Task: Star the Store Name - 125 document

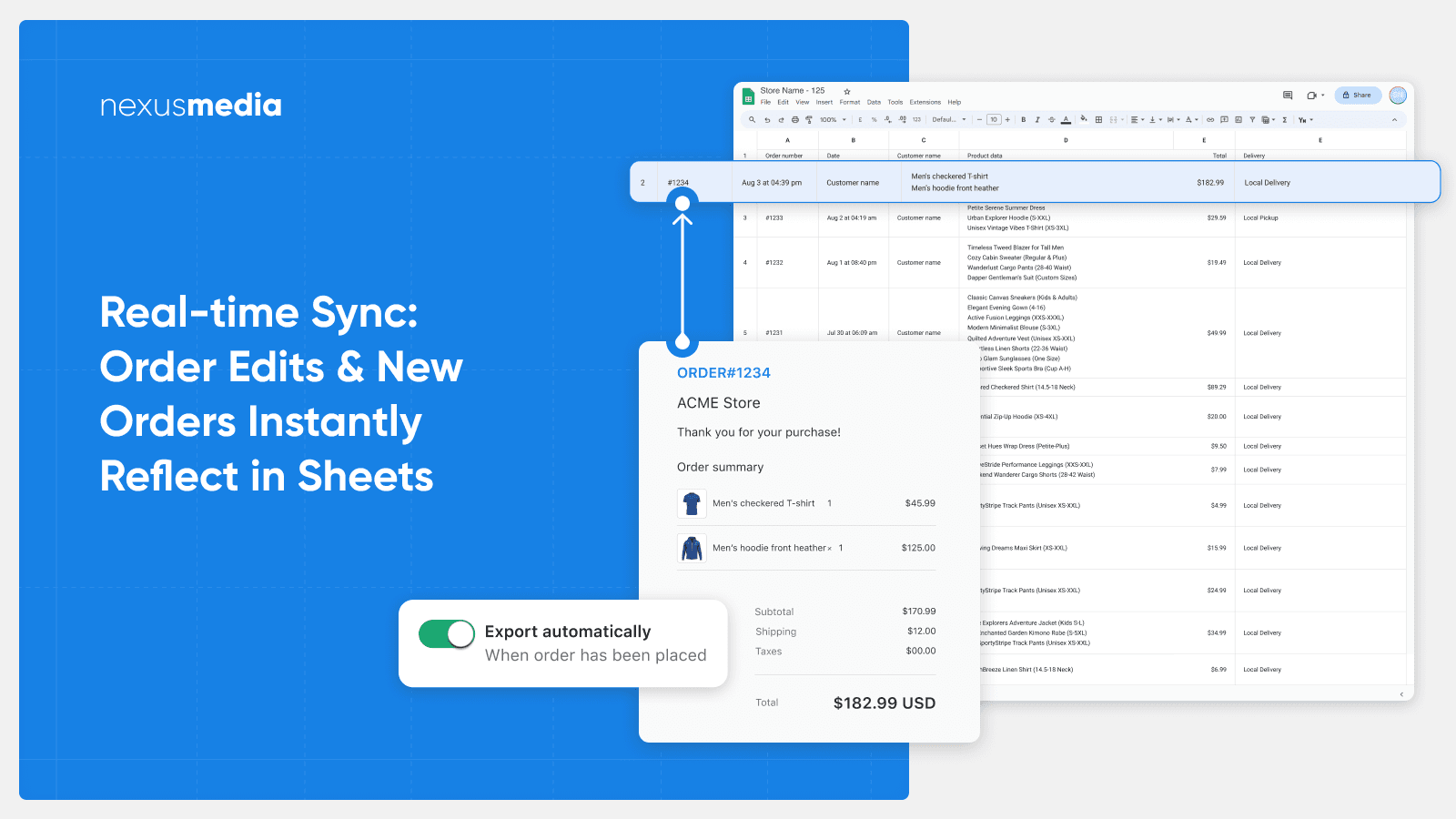Action: tap(846, 91)
